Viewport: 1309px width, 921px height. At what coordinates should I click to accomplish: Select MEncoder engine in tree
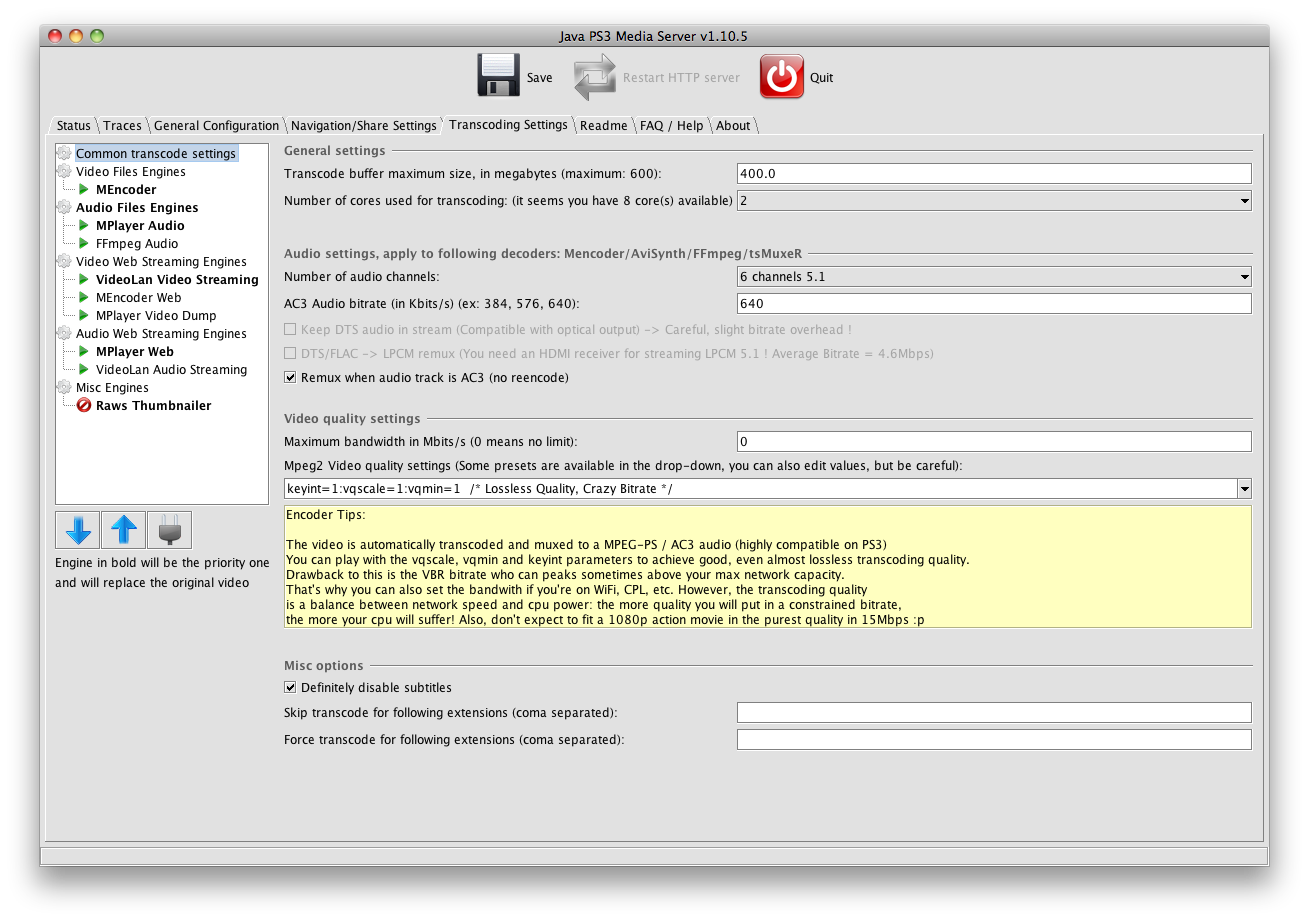126,190
